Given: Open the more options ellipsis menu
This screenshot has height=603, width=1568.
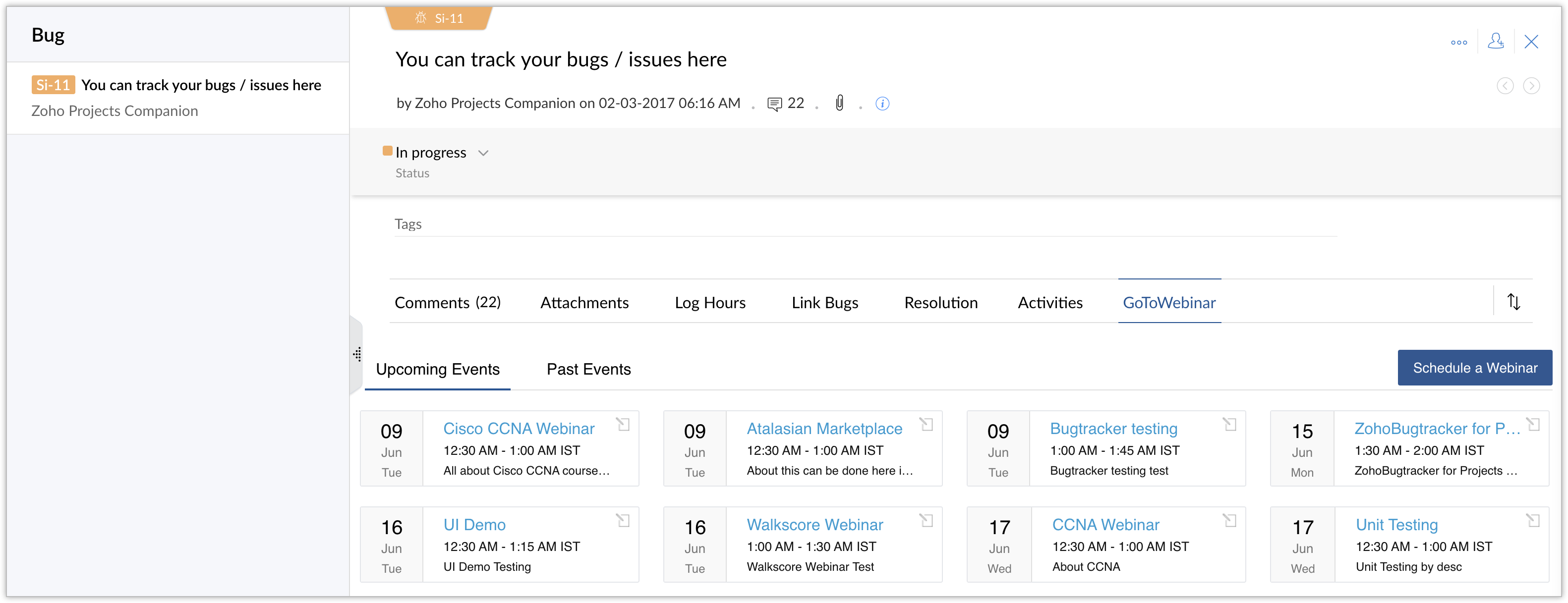Looking at the screenshot, I should [x=1458, y=43].
